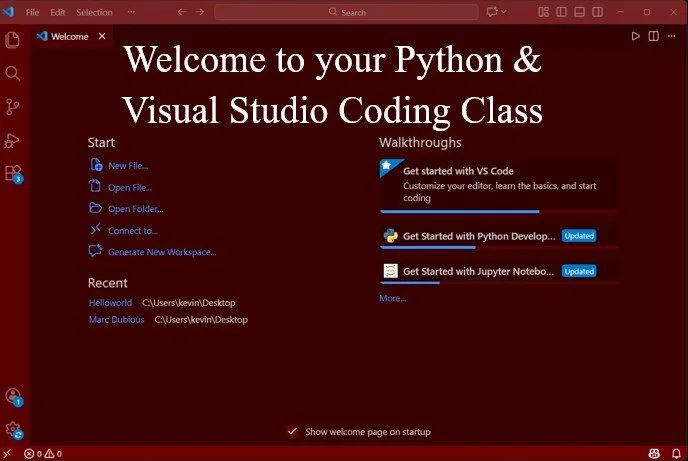Image resolution: width=688 pixels, height=461 pixels.
Task: Open the Run and Debug view
Action: click(12, 140)
